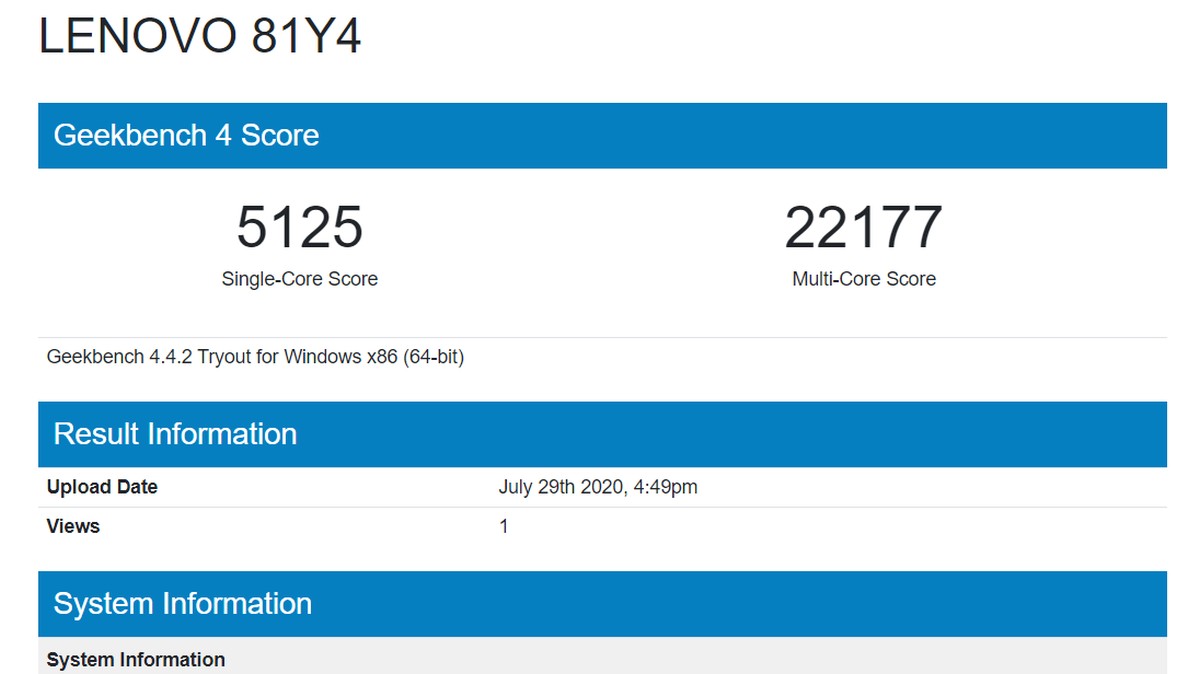The height and width of the screenshot is (674, 1200).
Task: Click the Upload Date row label
Action: 102,487
